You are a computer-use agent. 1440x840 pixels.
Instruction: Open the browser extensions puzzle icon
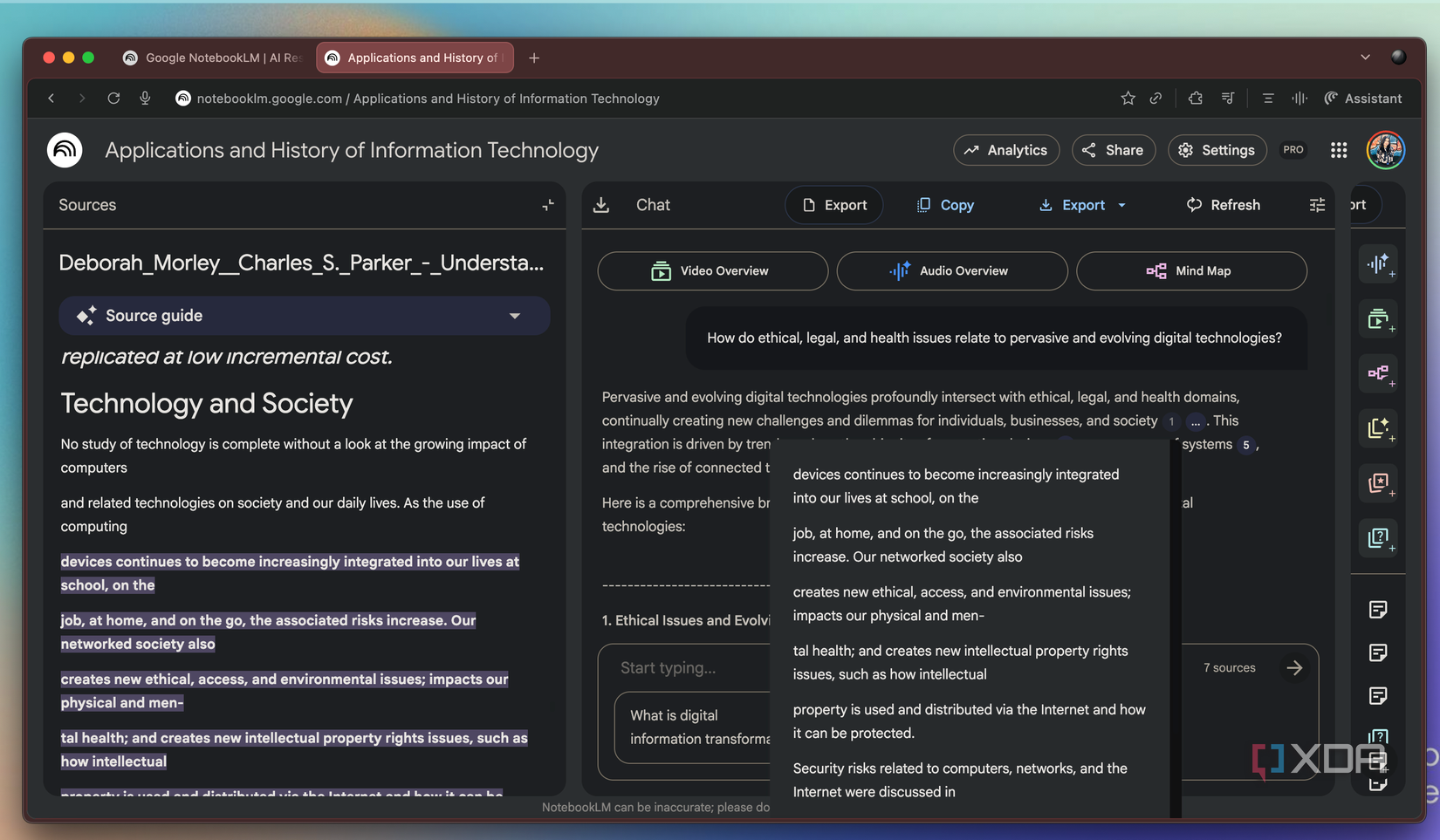pyautogui.click(x=1196, y=99)
